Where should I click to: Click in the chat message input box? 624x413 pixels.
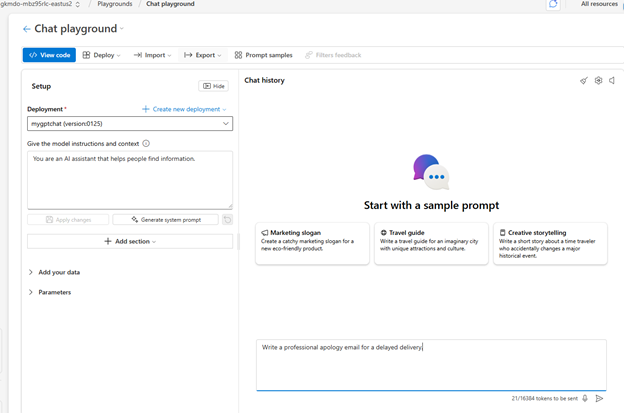pyautogui.click(x=431, y=365)
